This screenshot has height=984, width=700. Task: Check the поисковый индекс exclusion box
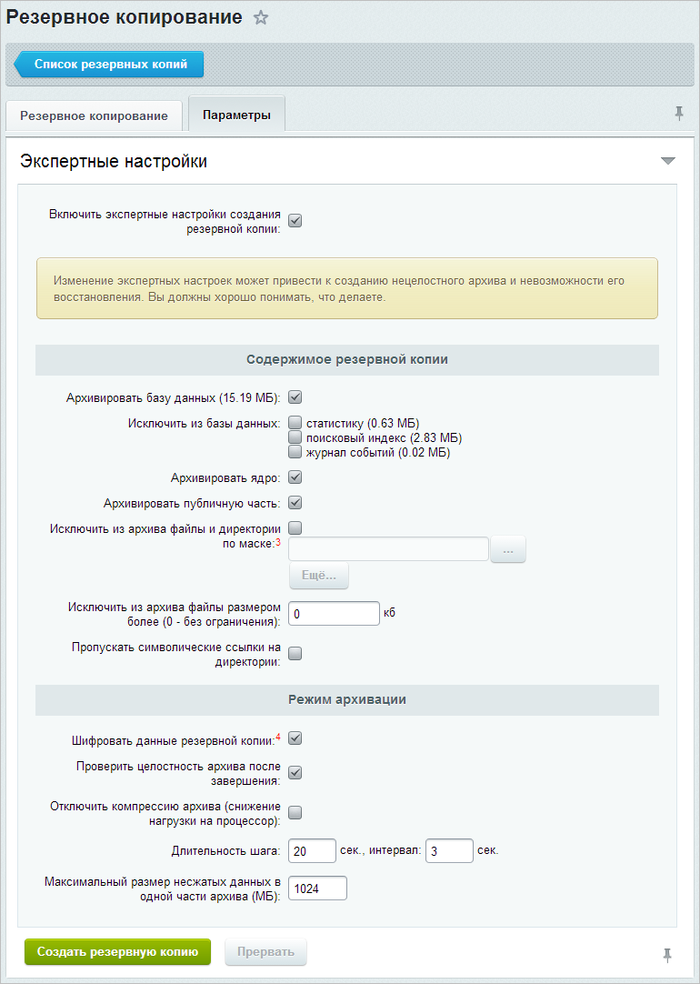295,437
